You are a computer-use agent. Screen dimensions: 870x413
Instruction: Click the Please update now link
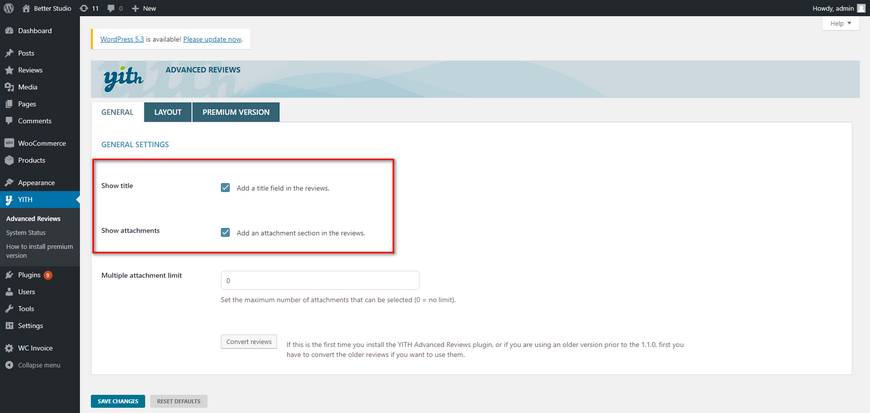(x=213, y=39)
